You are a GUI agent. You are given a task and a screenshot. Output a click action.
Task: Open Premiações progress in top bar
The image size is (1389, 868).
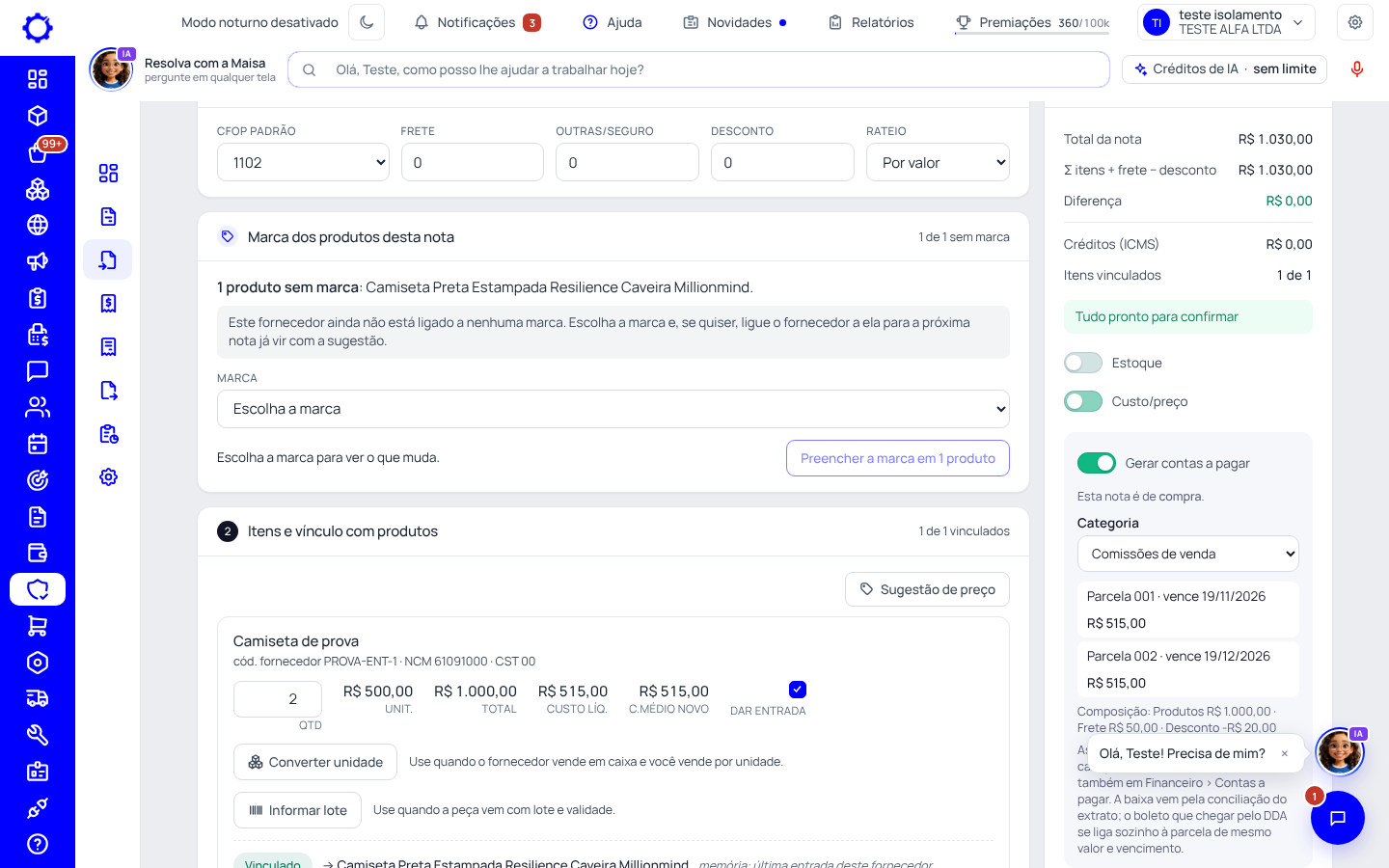[1032, 22]
